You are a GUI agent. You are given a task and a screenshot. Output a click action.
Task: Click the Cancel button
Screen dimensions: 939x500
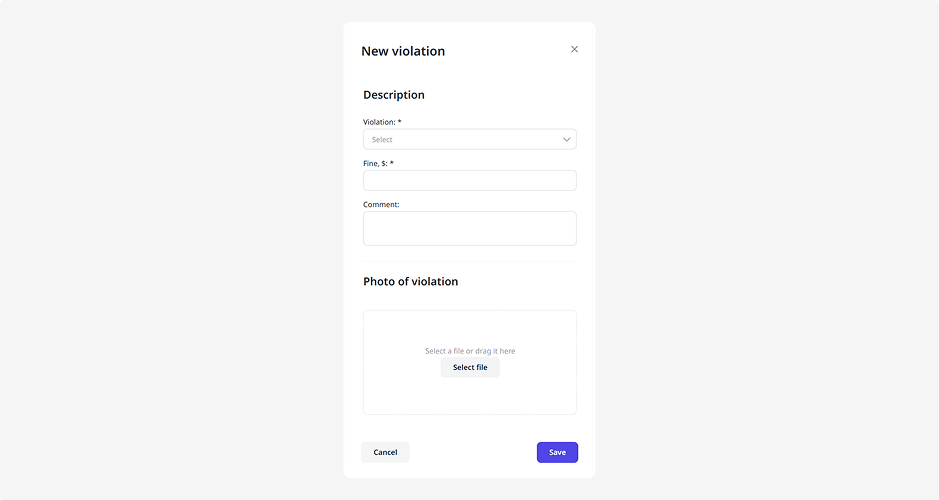[385, 453]
